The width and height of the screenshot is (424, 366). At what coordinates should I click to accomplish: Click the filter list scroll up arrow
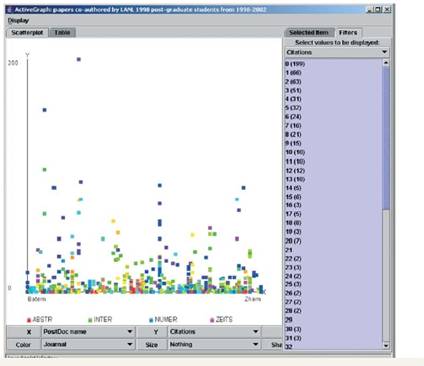[386, 63]
